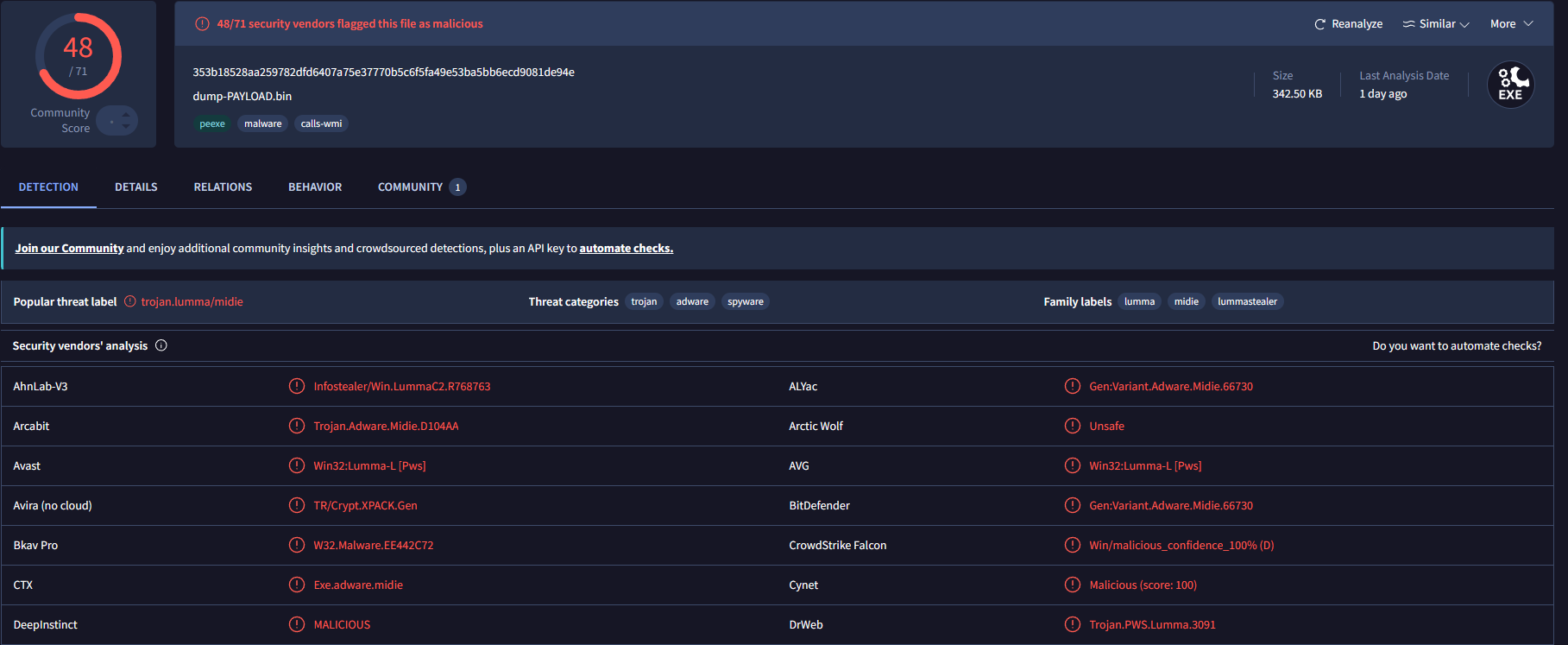Click the alert icon beside the 48/71 flagged message
The image size is (1568, 645).
[x=202, y=24]
